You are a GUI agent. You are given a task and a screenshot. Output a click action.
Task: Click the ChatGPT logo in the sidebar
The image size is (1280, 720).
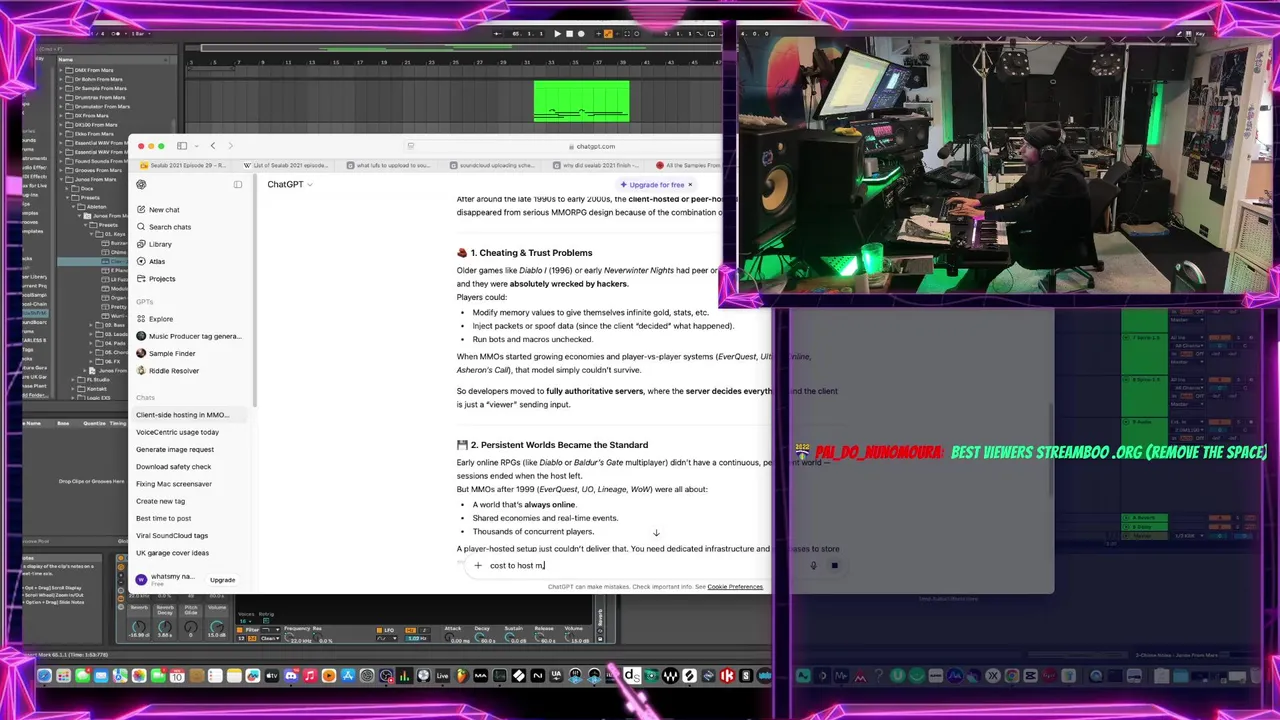pos(141,185)
